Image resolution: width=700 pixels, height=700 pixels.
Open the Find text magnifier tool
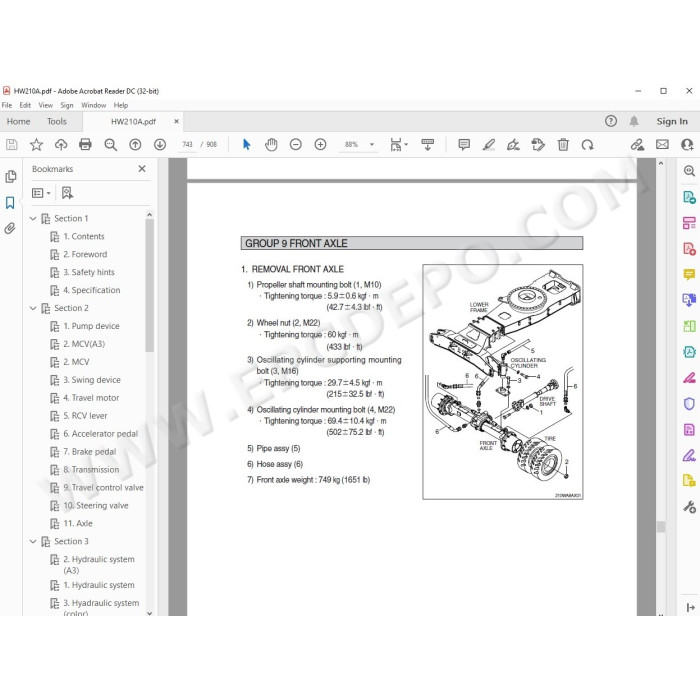[x=110, y=145]
